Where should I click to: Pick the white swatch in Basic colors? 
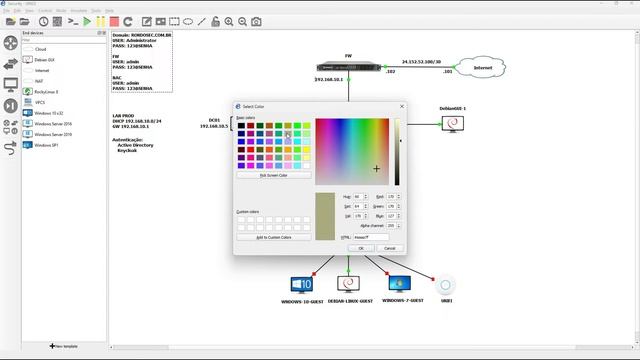pyautogui.click(x=307, y=166)
